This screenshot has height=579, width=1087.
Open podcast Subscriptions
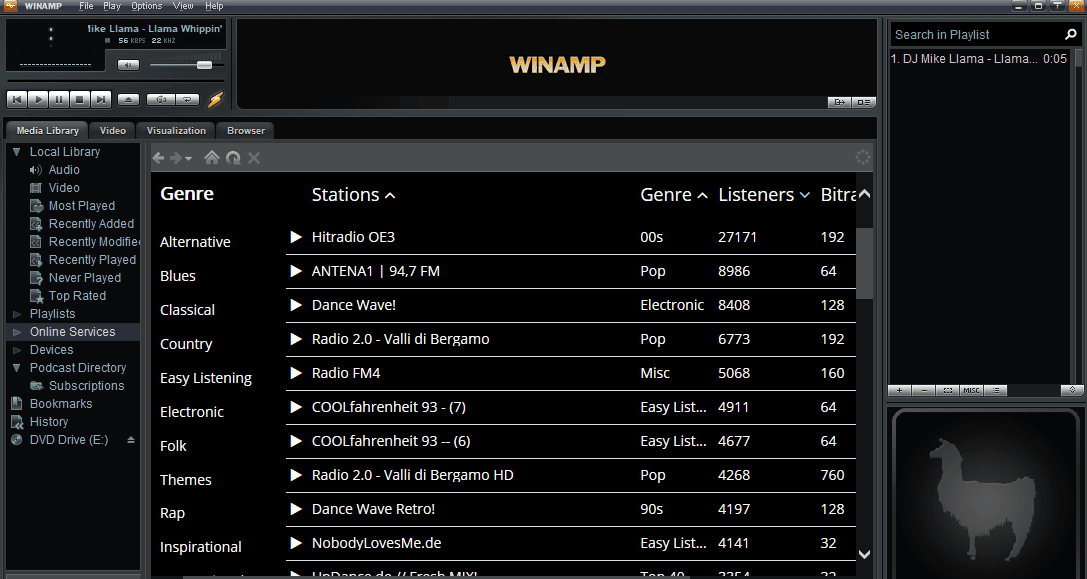pos(86,386)
